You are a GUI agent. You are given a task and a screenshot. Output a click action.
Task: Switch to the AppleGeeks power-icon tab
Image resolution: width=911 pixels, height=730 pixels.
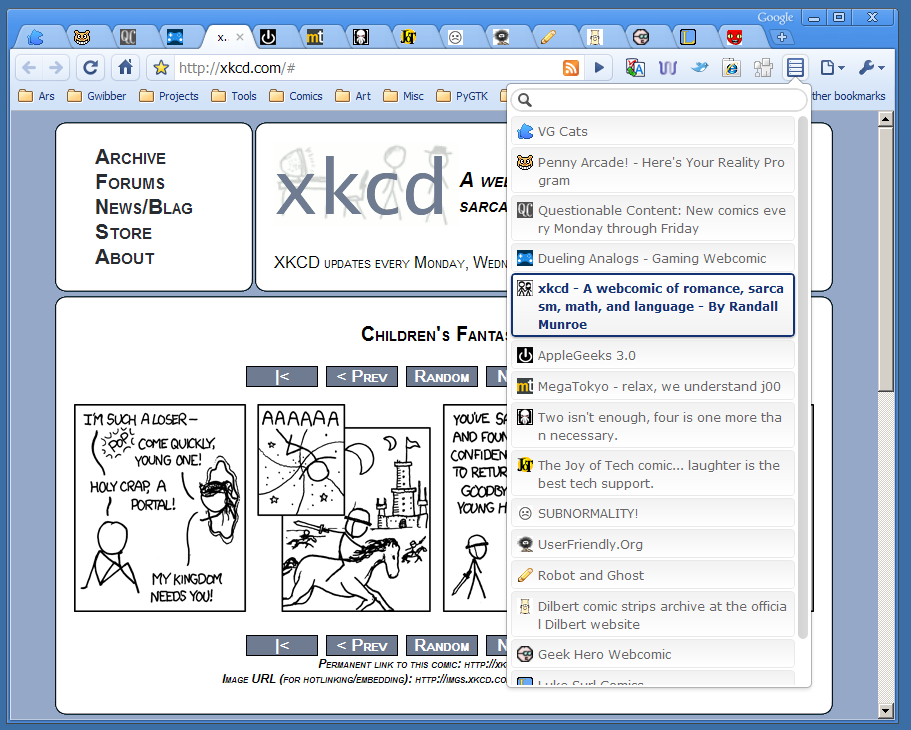point(267,38)
